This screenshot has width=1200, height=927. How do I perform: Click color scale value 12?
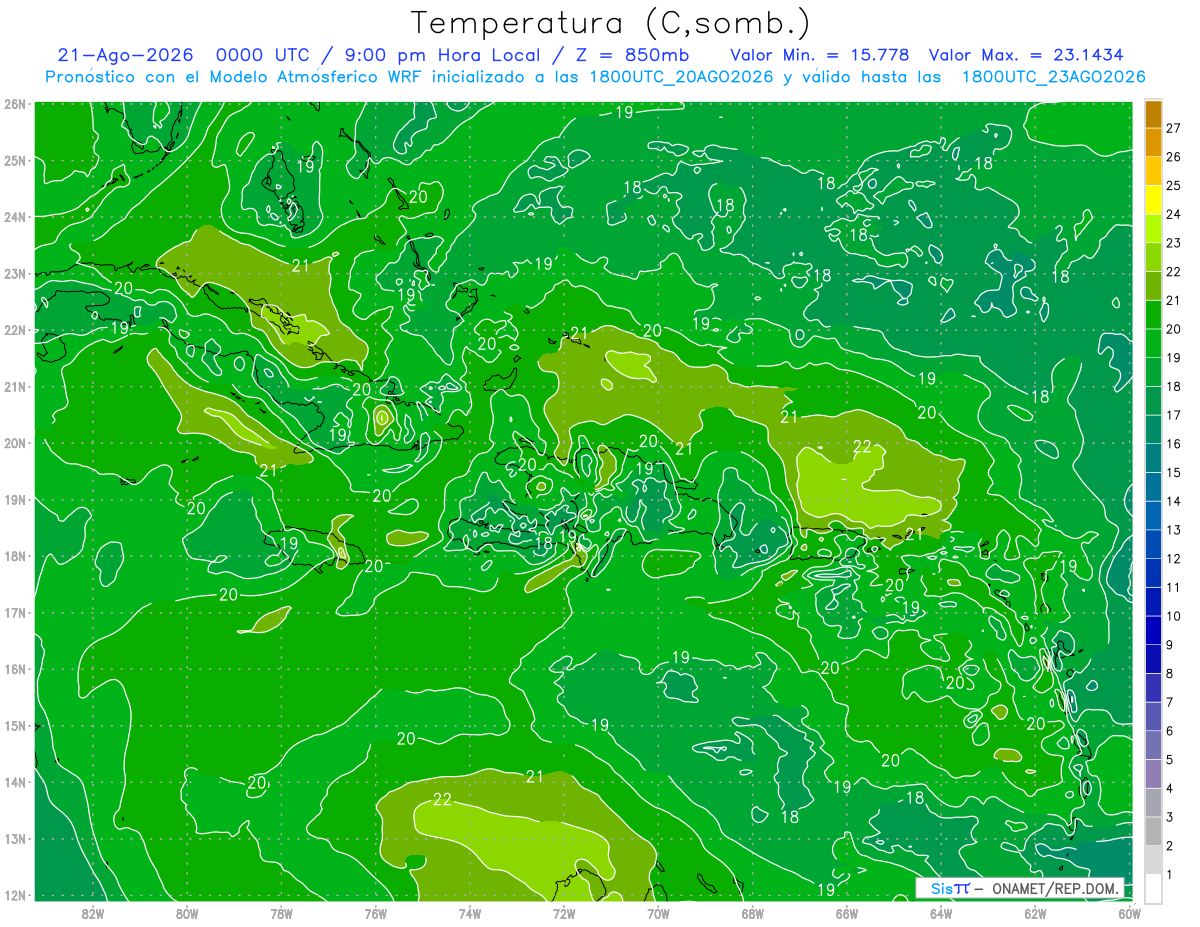1174,559
